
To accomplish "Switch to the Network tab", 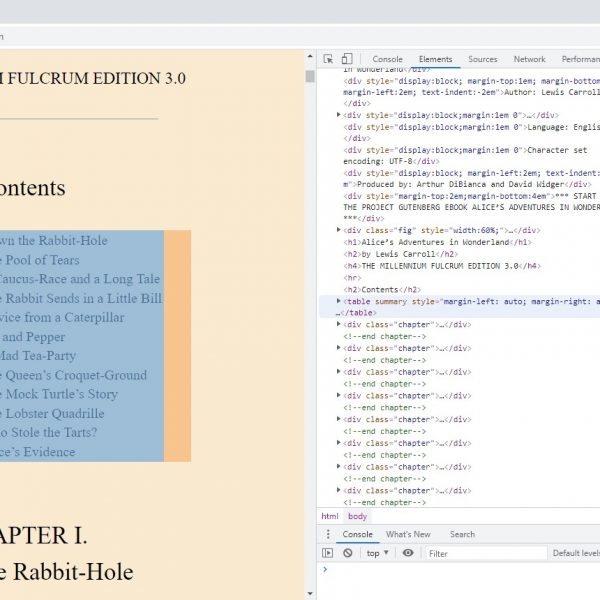I will (529, 60).
